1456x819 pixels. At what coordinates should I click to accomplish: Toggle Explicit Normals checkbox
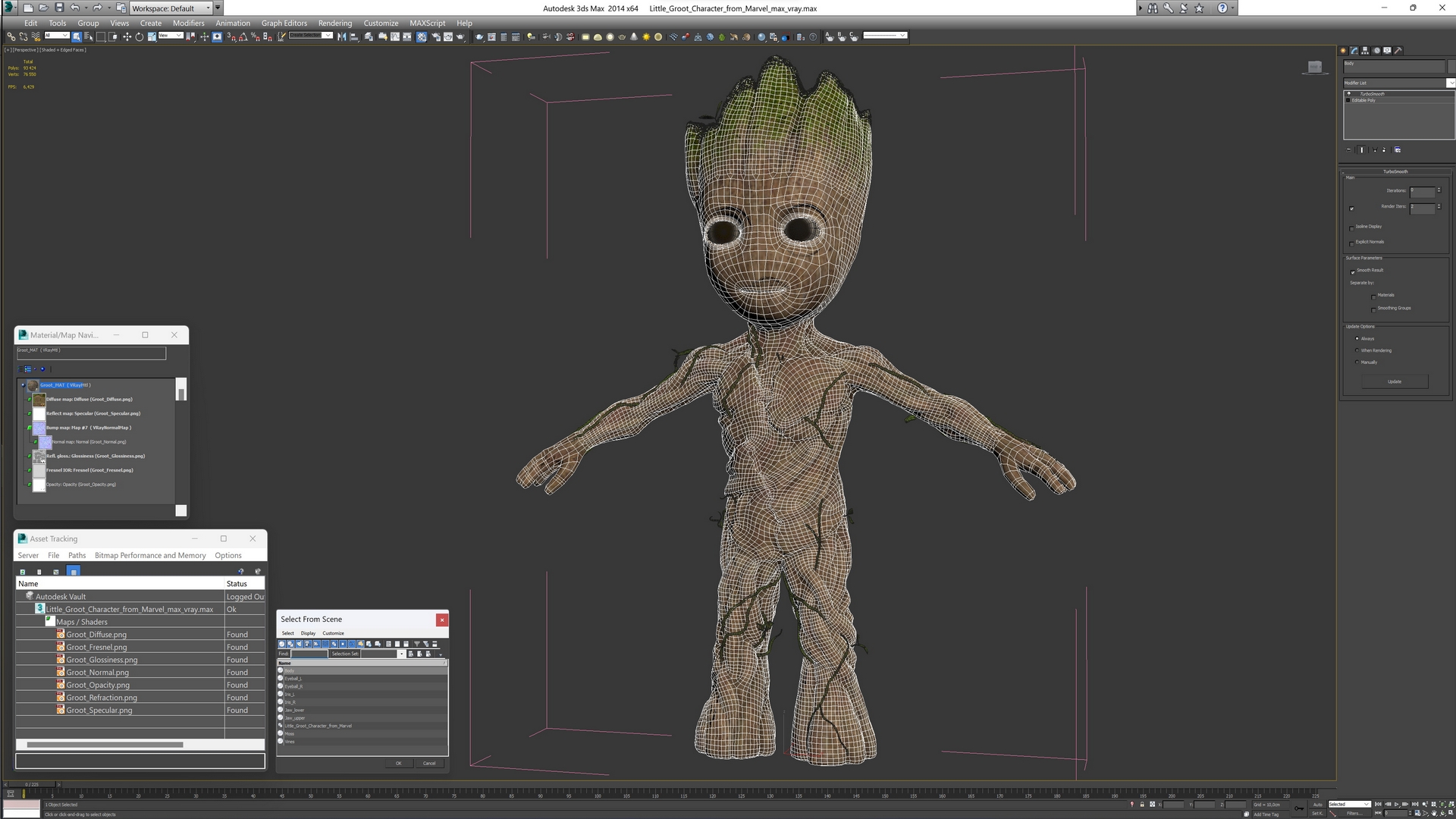coord(1351,243)
